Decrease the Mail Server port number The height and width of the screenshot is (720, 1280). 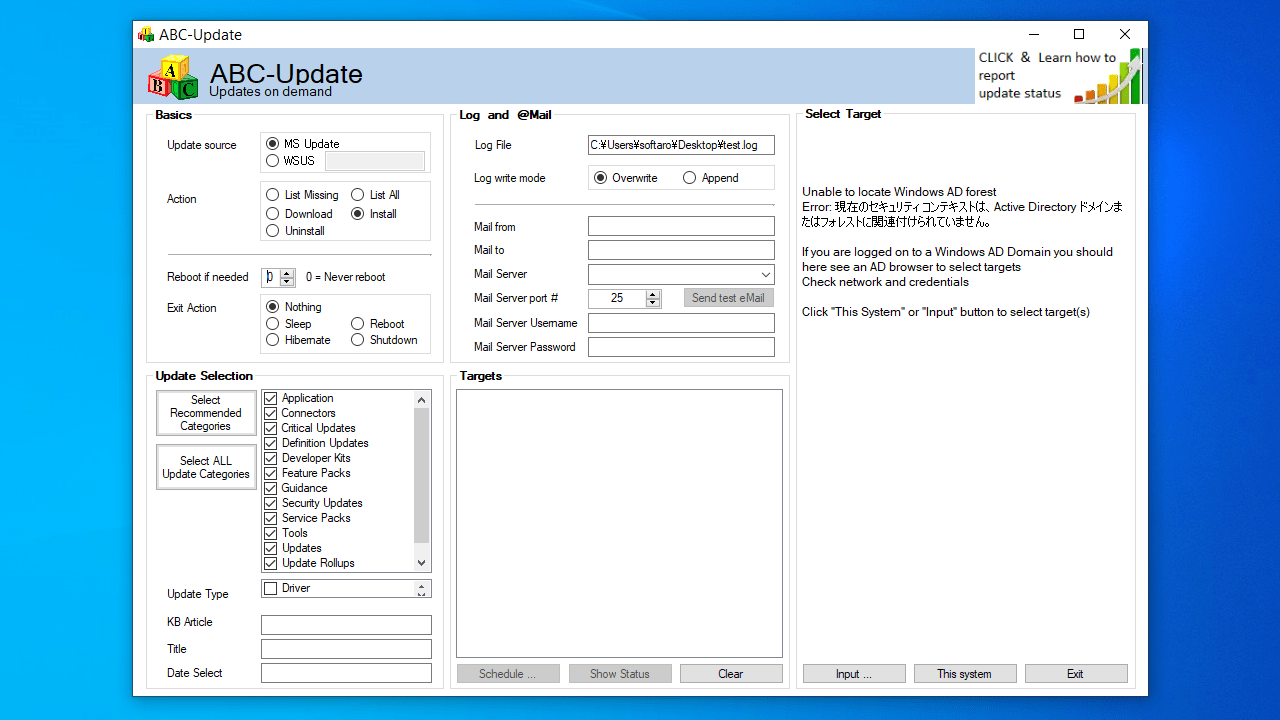[x=653, y=303]
